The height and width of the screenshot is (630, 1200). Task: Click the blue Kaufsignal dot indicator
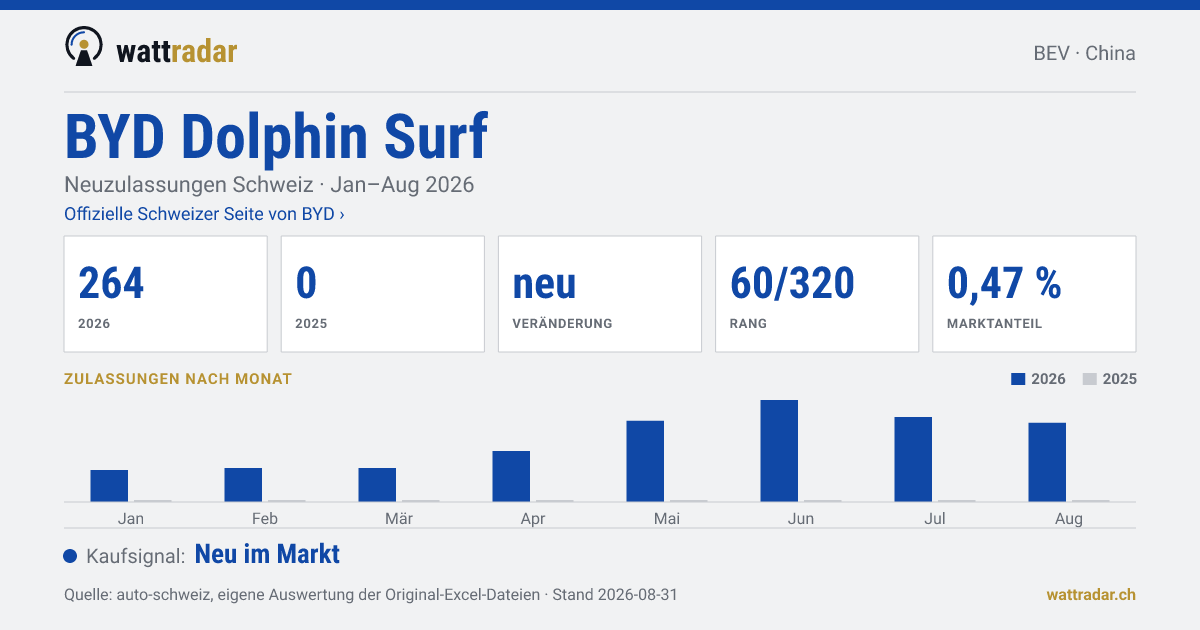(70, 556)
